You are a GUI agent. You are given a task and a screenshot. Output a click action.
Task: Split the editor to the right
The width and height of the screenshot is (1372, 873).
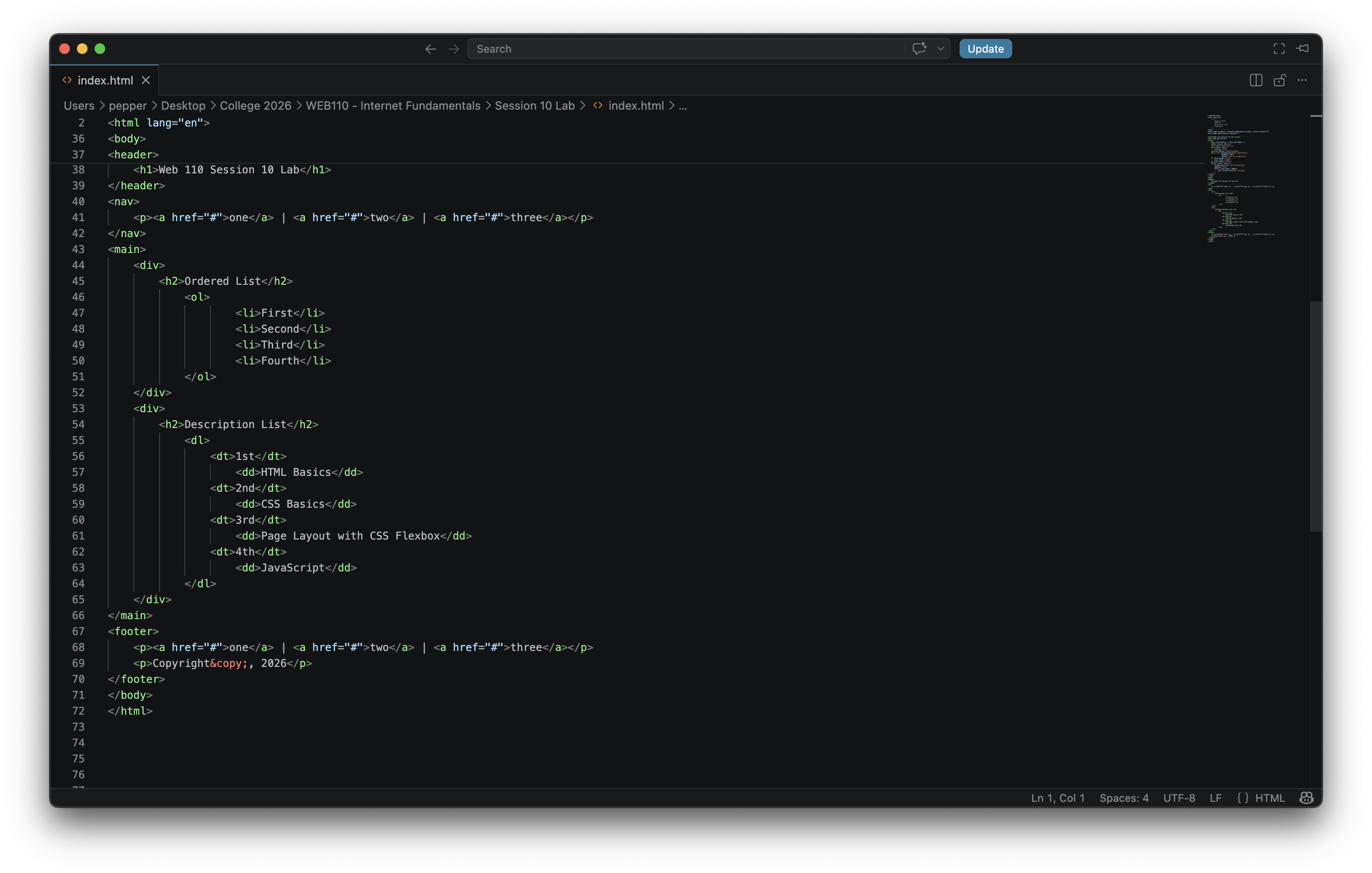pyautogui.click(x=1256, y=80)
